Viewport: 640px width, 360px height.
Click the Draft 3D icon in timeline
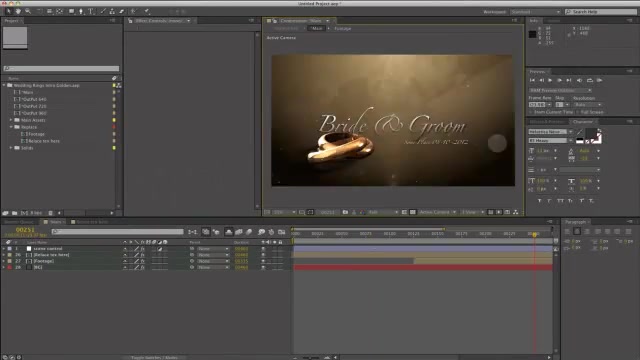(x=216, y=232)
